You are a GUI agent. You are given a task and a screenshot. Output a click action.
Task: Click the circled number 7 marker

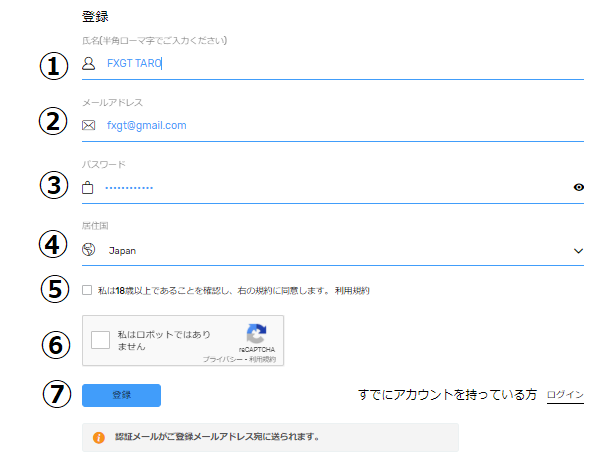click(54, 394)
